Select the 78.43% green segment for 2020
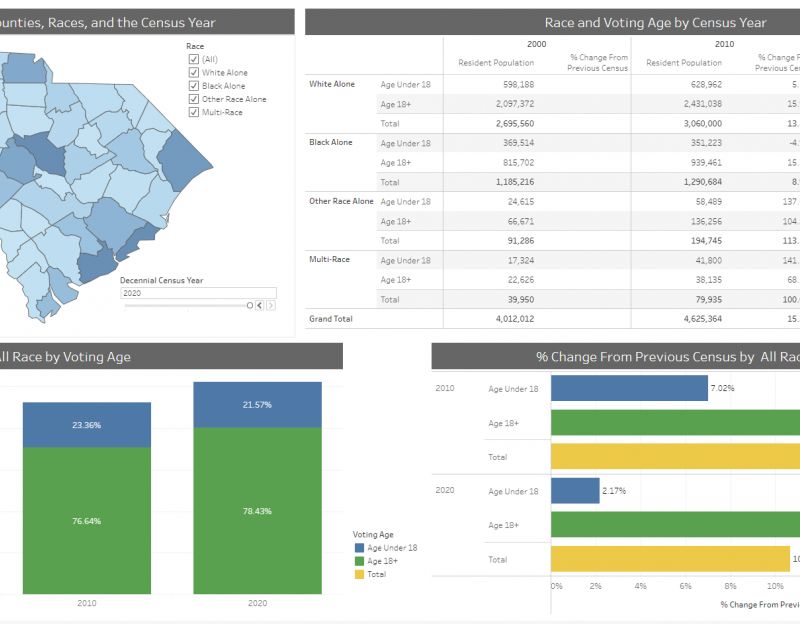Viewport: 800px width, 624px height. (258, 511)
